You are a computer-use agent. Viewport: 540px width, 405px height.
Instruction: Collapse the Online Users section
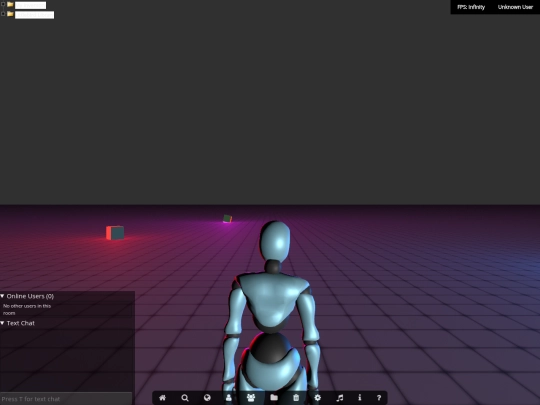pos(2,296)
